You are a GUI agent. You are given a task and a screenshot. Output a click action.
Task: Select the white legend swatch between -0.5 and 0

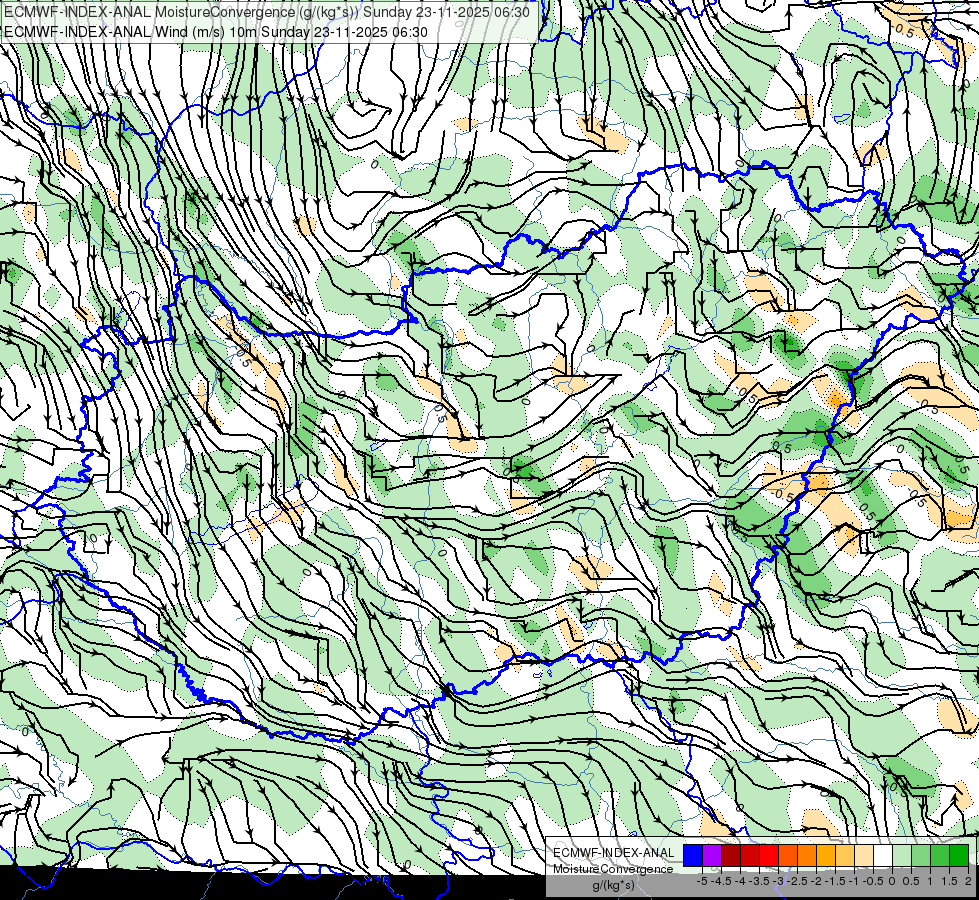tap(883, 856)
